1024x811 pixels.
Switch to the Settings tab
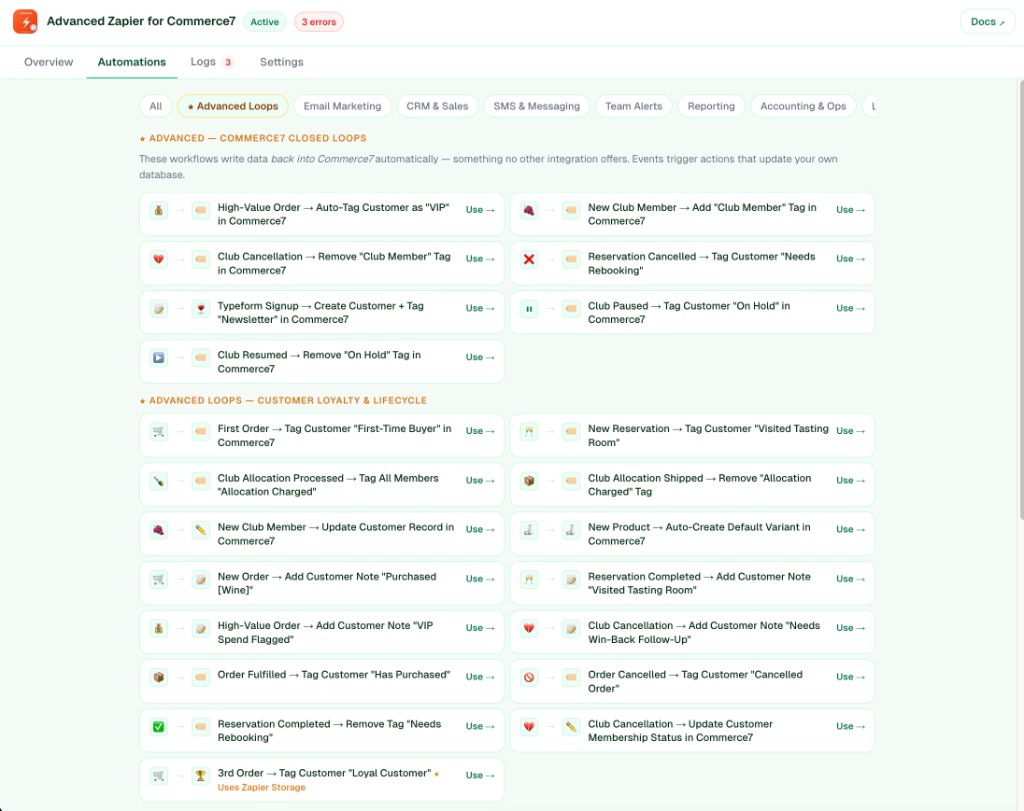click(281, 62)
